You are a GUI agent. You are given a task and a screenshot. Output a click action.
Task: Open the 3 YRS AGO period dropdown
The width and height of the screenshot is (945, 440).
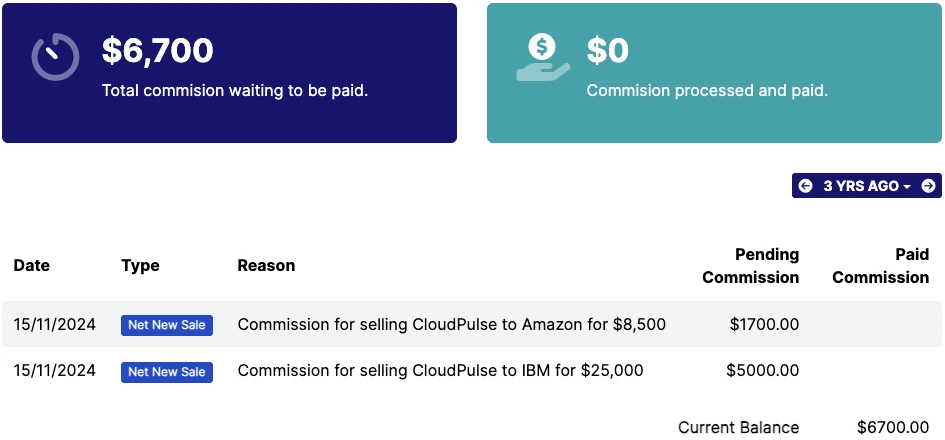tap(867, 186)
